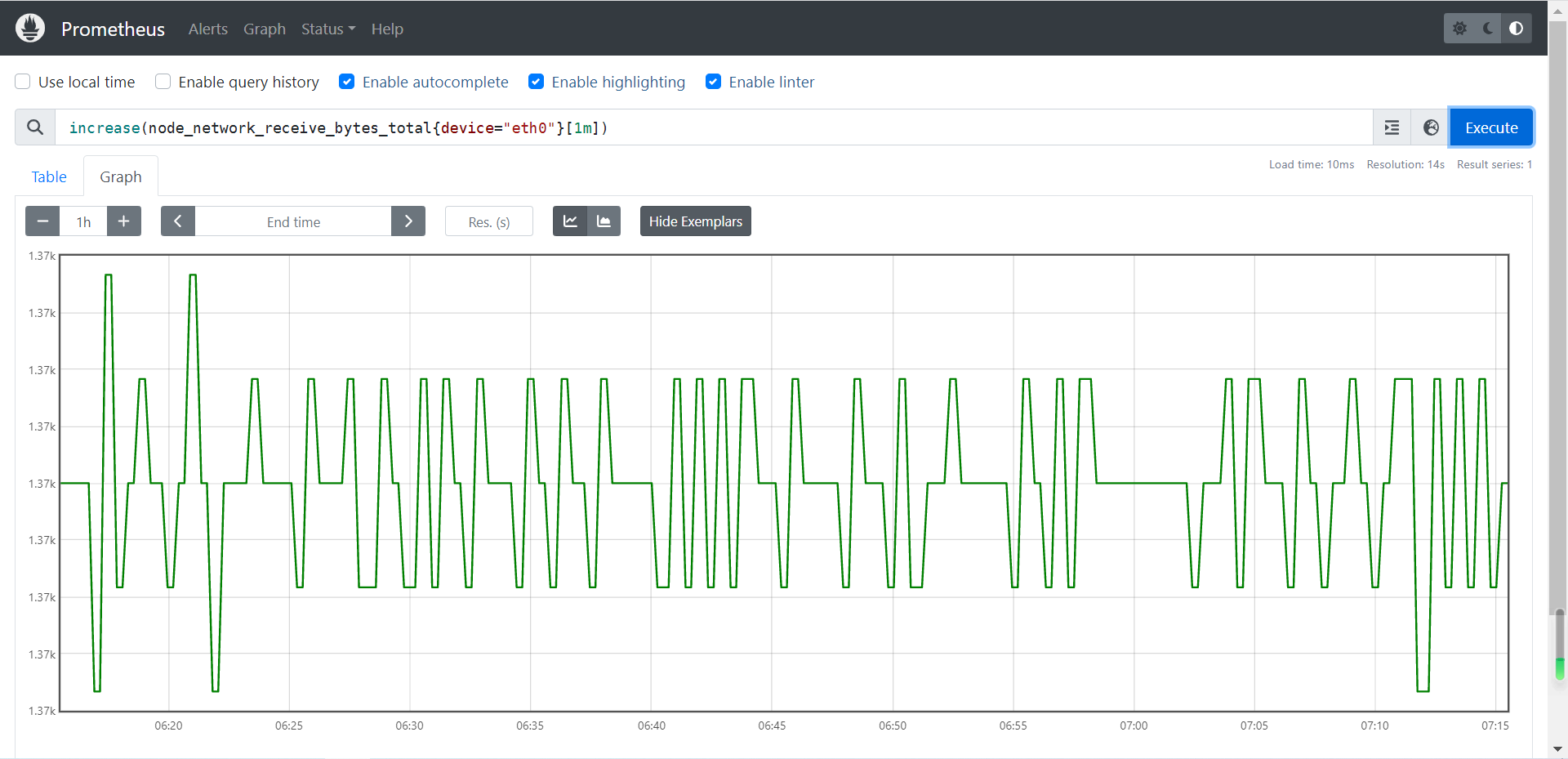This screenshot has width=1568, height=759.
Task: Switch to light theme sun icon
Action: pos(1459,29)
